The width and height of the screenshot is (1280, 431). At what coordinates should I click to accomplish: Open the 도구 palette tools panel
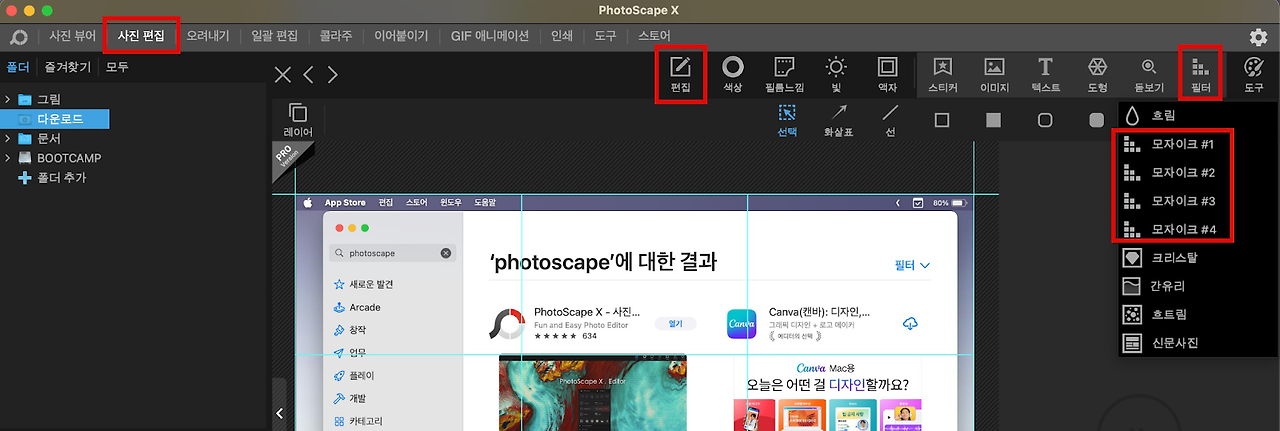pos(1253,75)
